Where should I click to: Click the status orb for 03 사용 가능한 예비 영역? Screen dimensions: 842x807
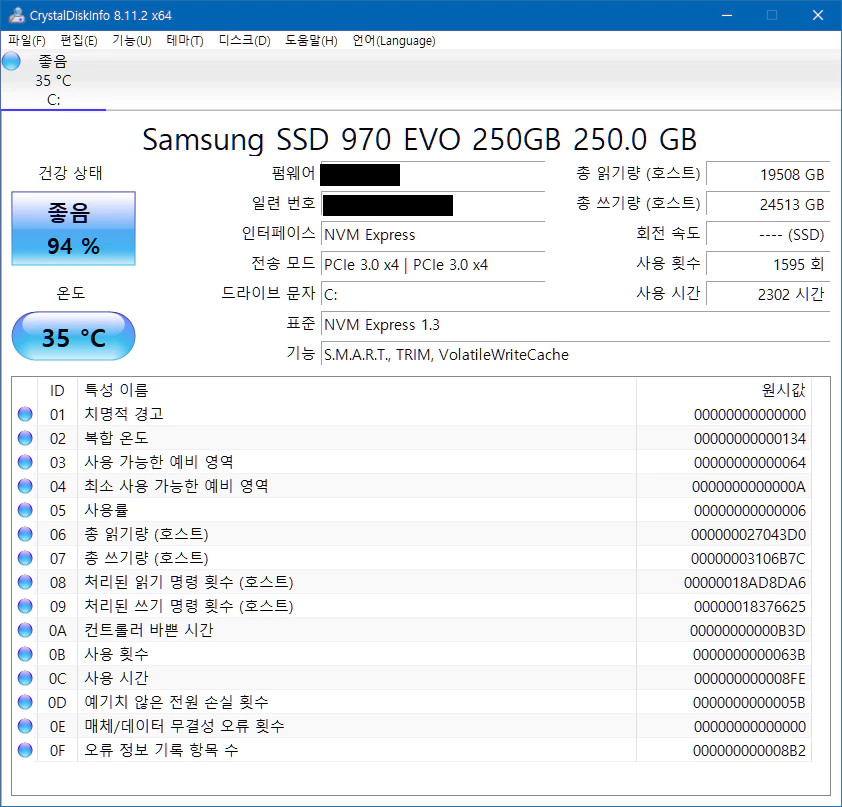(25, 462)
